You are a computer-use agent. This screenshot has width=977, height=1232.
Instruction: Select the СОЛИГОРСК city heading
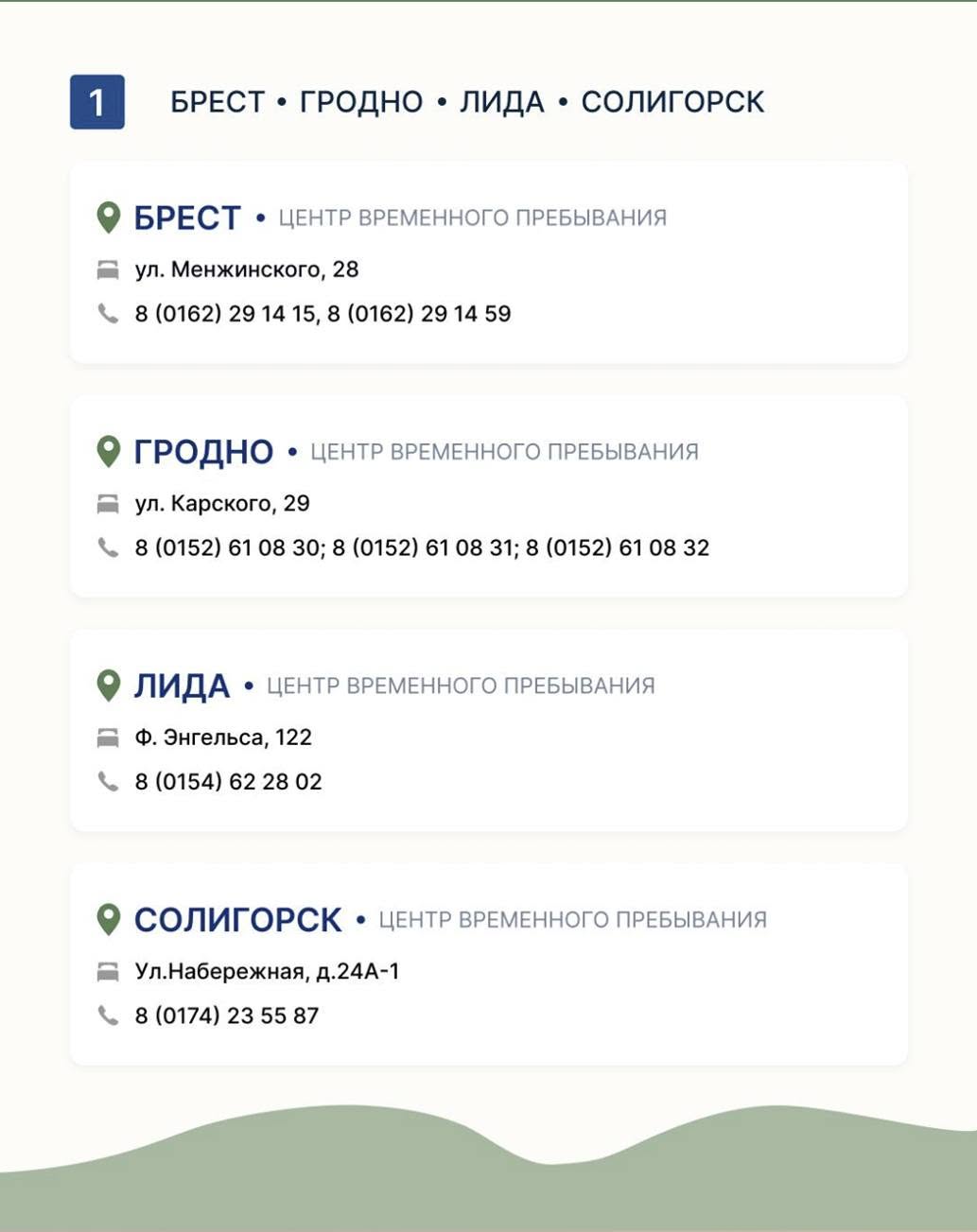(237, 920)
